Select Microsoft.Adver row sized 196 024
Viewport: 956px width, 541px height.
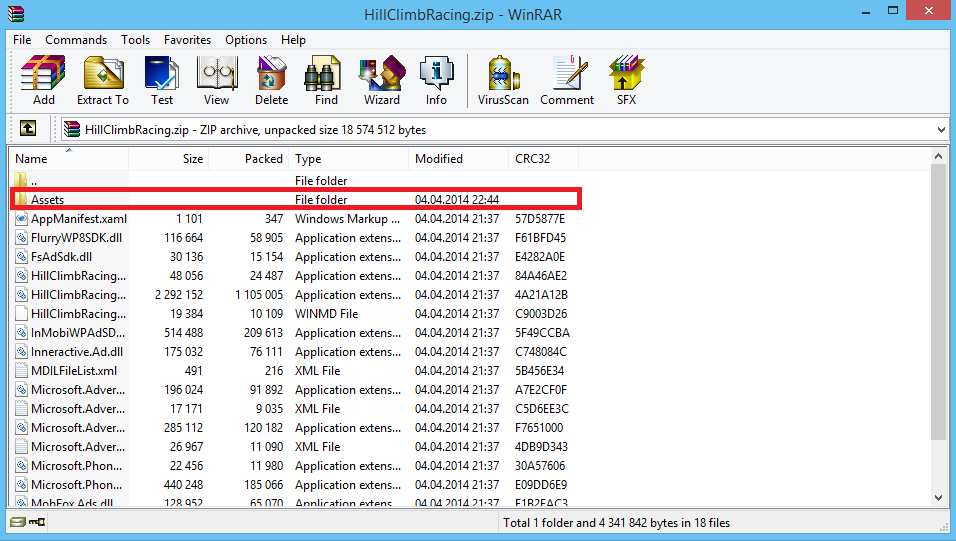(294, 389)
